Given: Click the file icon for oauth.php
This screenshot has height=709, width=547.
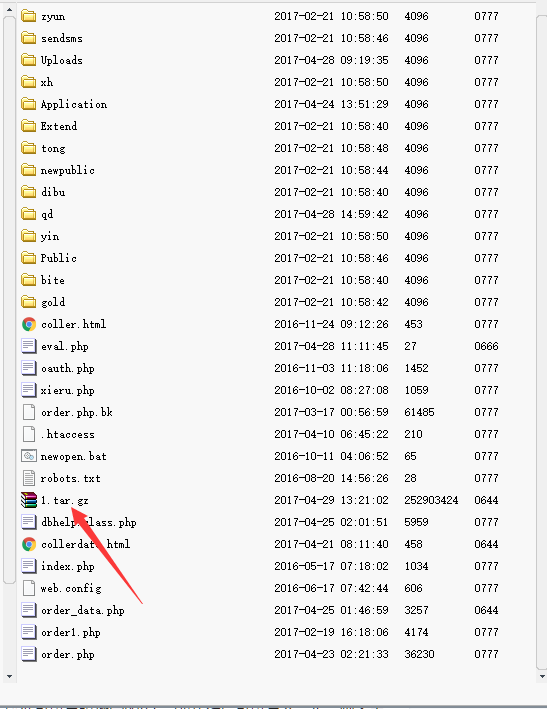Looking at the screenshot, I should point(29,368).
